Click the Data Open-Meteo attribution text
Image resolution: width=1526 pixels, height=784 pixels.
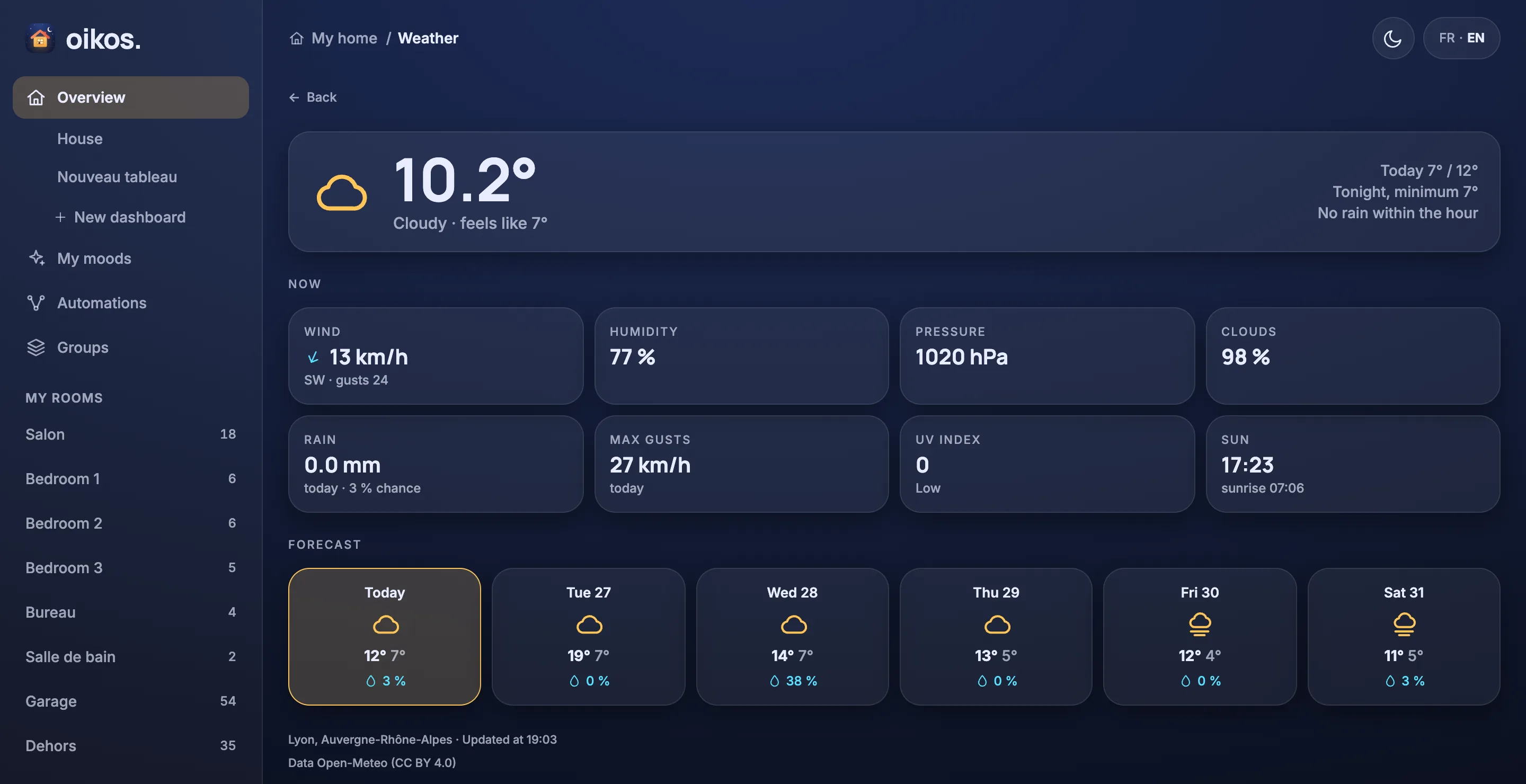tap(371, 763)
